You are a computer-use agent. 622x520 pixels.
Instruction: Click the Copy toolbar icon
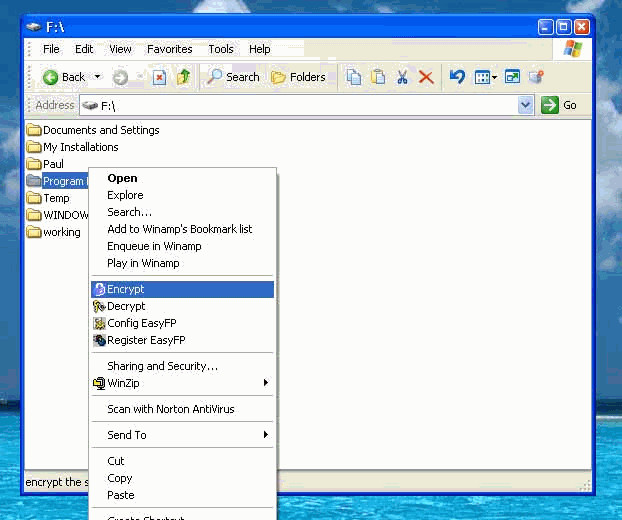click(353, 77)
